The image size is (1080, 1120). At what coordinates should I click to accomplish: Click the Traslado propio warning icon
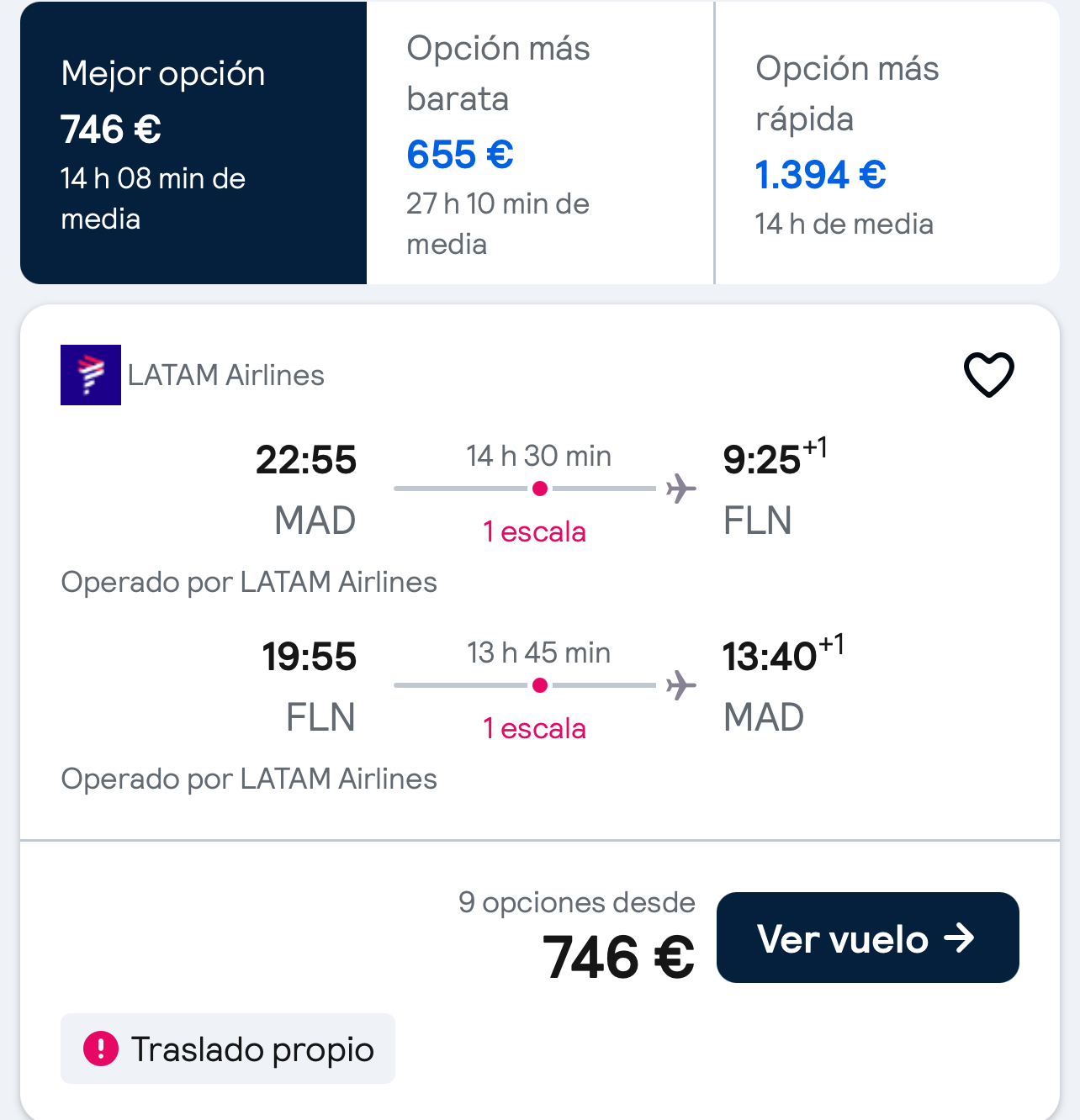pyautogui.click(x=101, y=1049)
